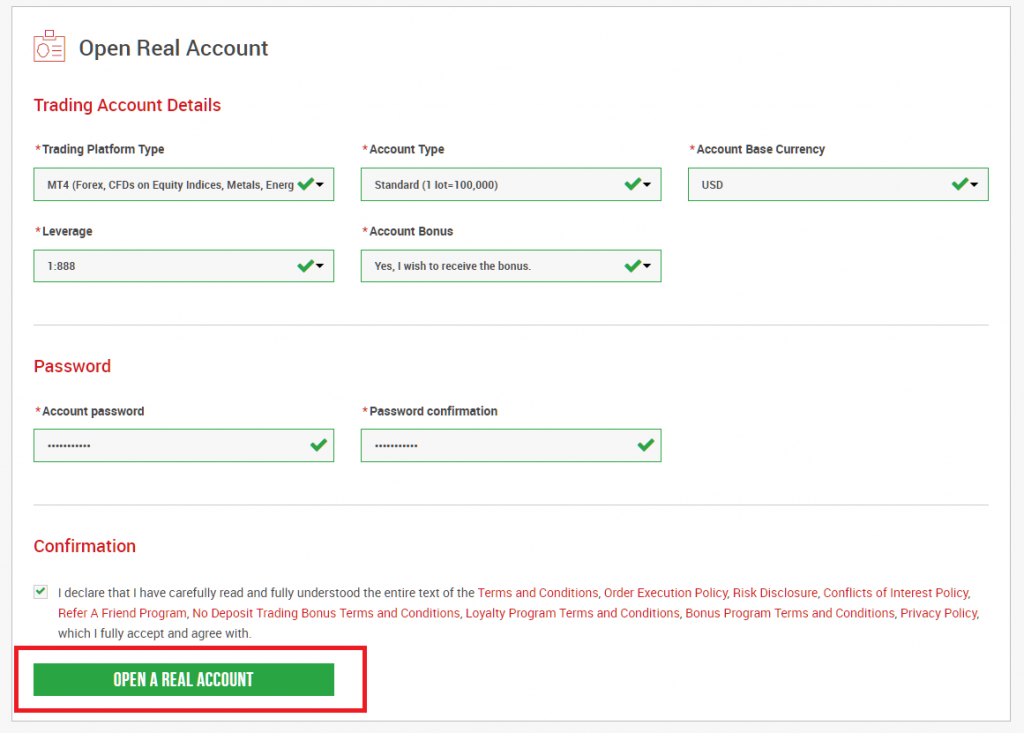Click green checkmark in Password confirmation field

(646, 445)
